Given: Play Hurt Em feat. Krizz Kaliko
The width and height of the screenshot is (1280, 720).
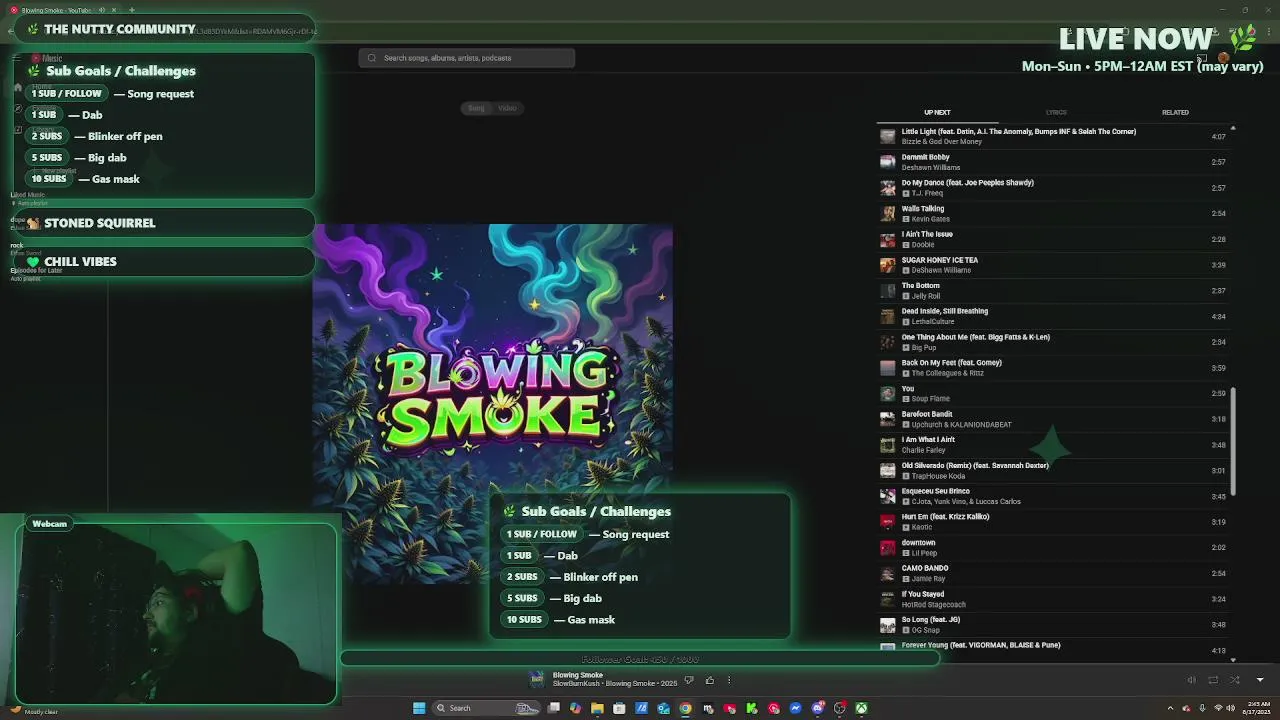Looking at the screenshot, I should tap(1054, 522).
